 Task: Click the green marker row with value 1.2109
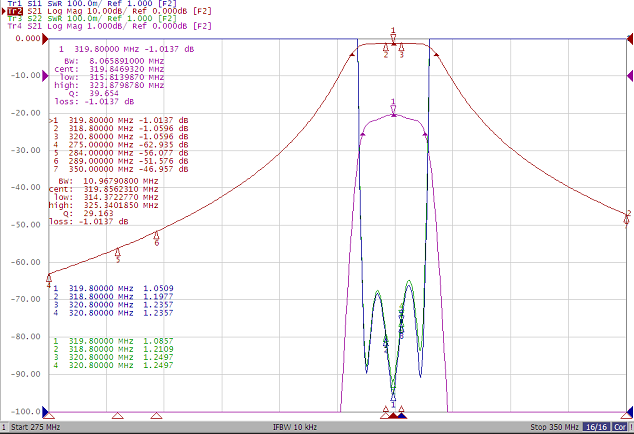point(113,349)
